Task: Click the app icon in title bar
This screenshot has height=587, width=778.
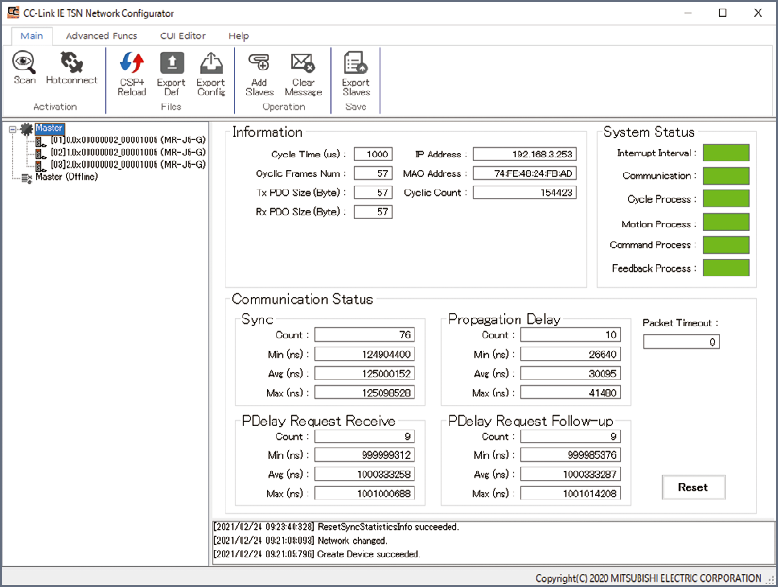Action: coord(13,12)
